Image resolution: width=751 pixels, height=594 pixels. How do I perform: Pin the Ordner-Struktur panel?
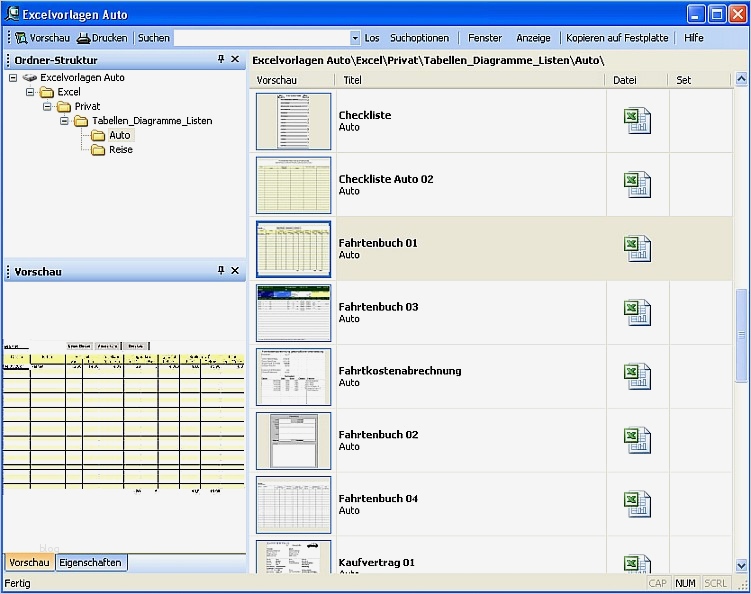click(221, 60)
